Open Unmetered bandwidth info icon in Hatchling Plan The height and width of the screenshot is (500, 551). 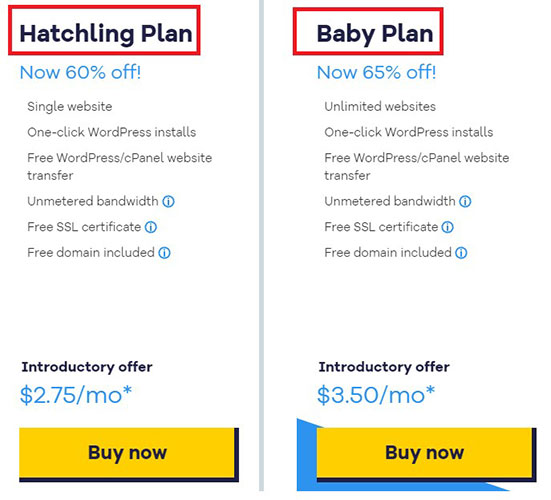[168, 202]
